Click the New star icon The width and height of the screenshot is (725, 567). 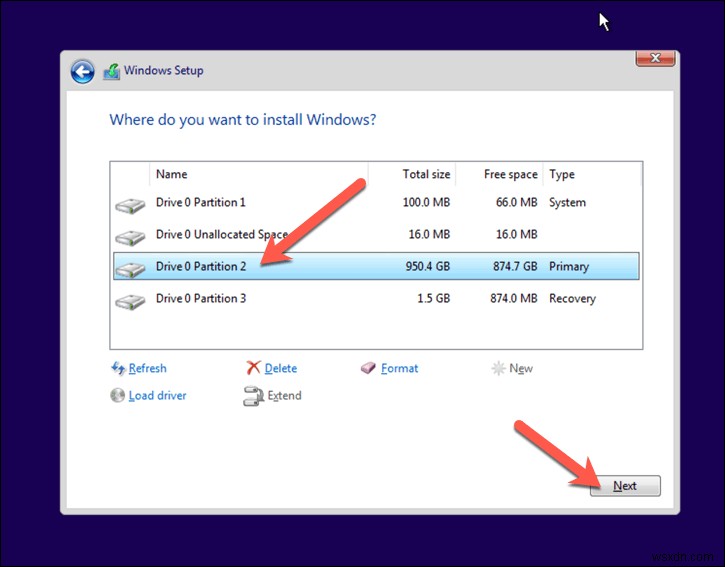[498, 368]
